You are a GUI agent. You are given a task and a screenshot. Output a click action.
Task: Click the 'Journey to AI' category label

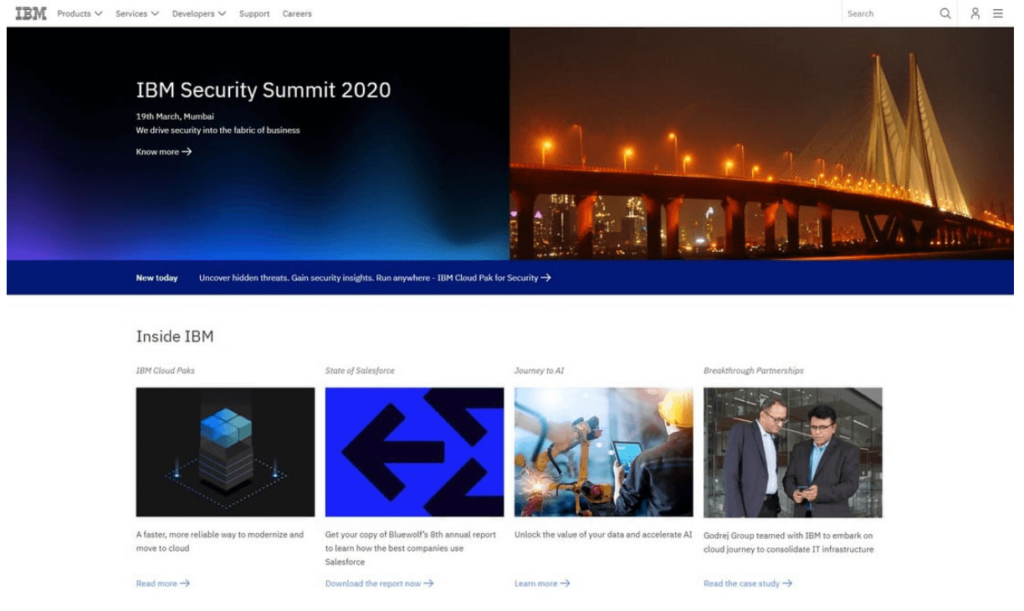point(539,370)
